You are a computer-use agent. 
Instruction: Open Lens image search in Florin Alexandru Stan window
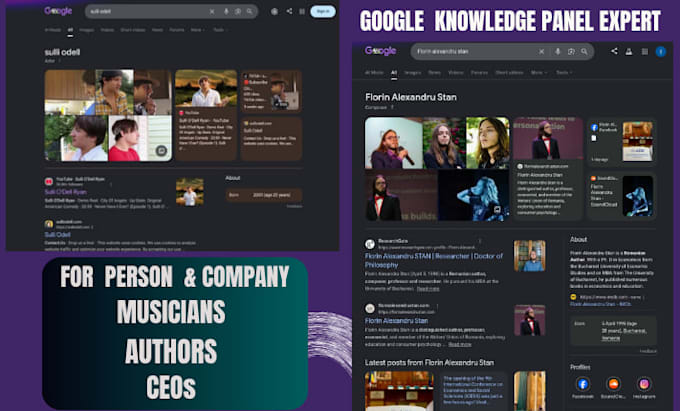tap(571, 52)
